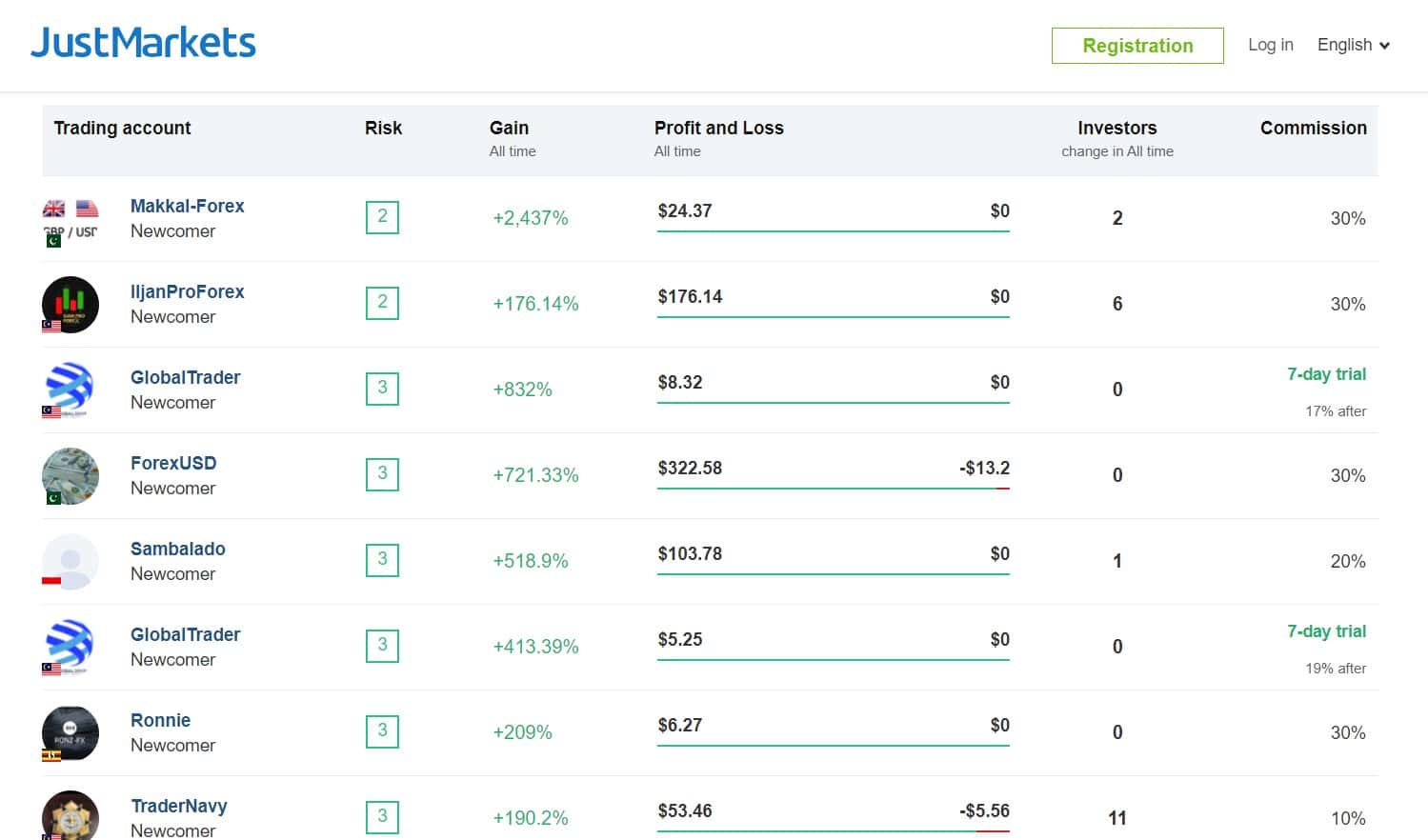Click the +190.2% gain value

coord(530,818)
